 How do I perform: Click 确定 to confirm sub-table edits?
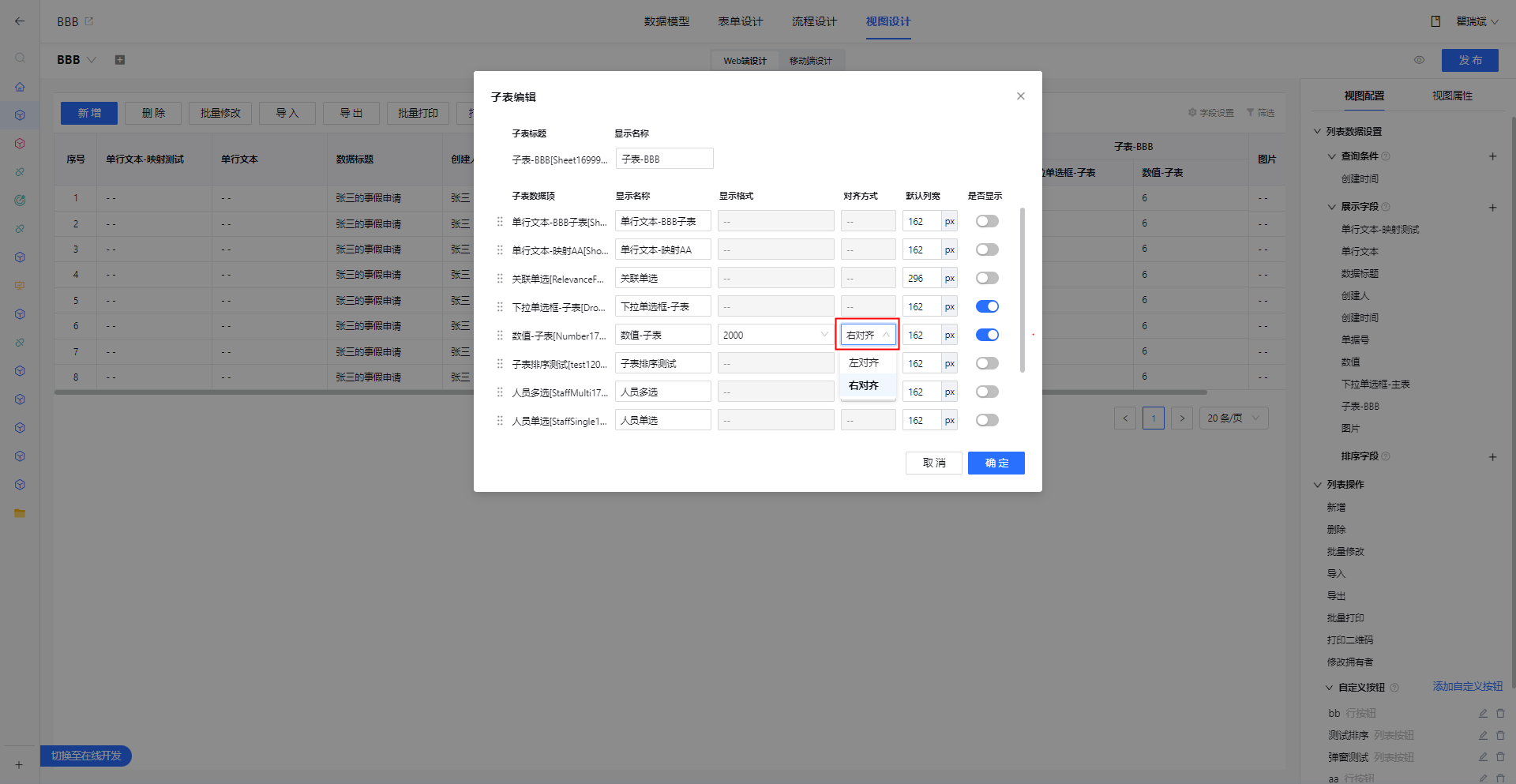pos(996,463)
